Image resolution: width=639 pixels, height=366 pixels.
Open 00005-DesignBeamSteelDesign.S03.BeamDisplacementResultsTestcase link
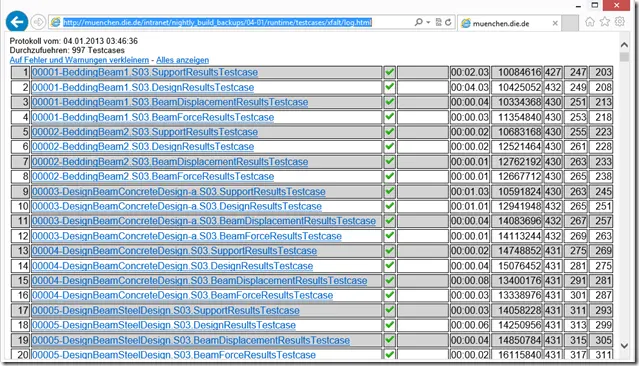(x=191, y=340)
